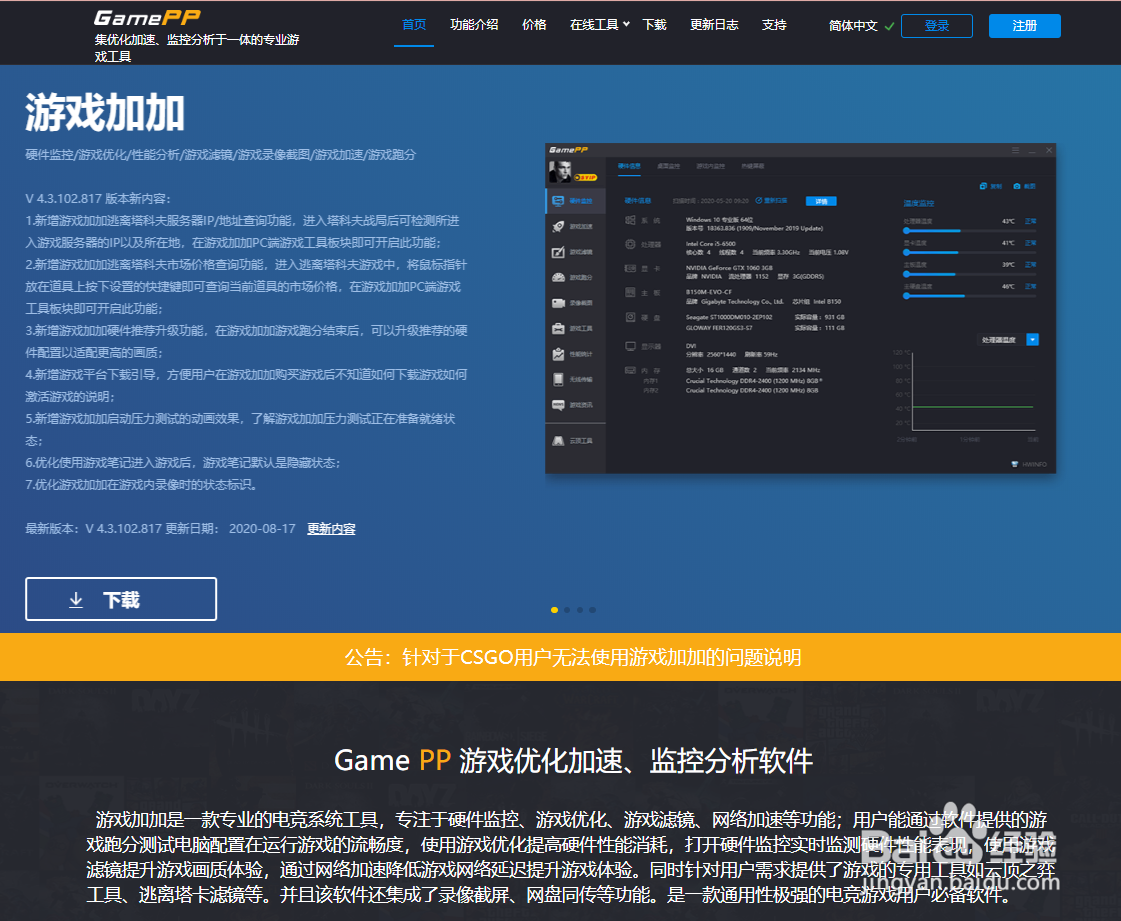Open the 首页 nav tab

point(414,25)
